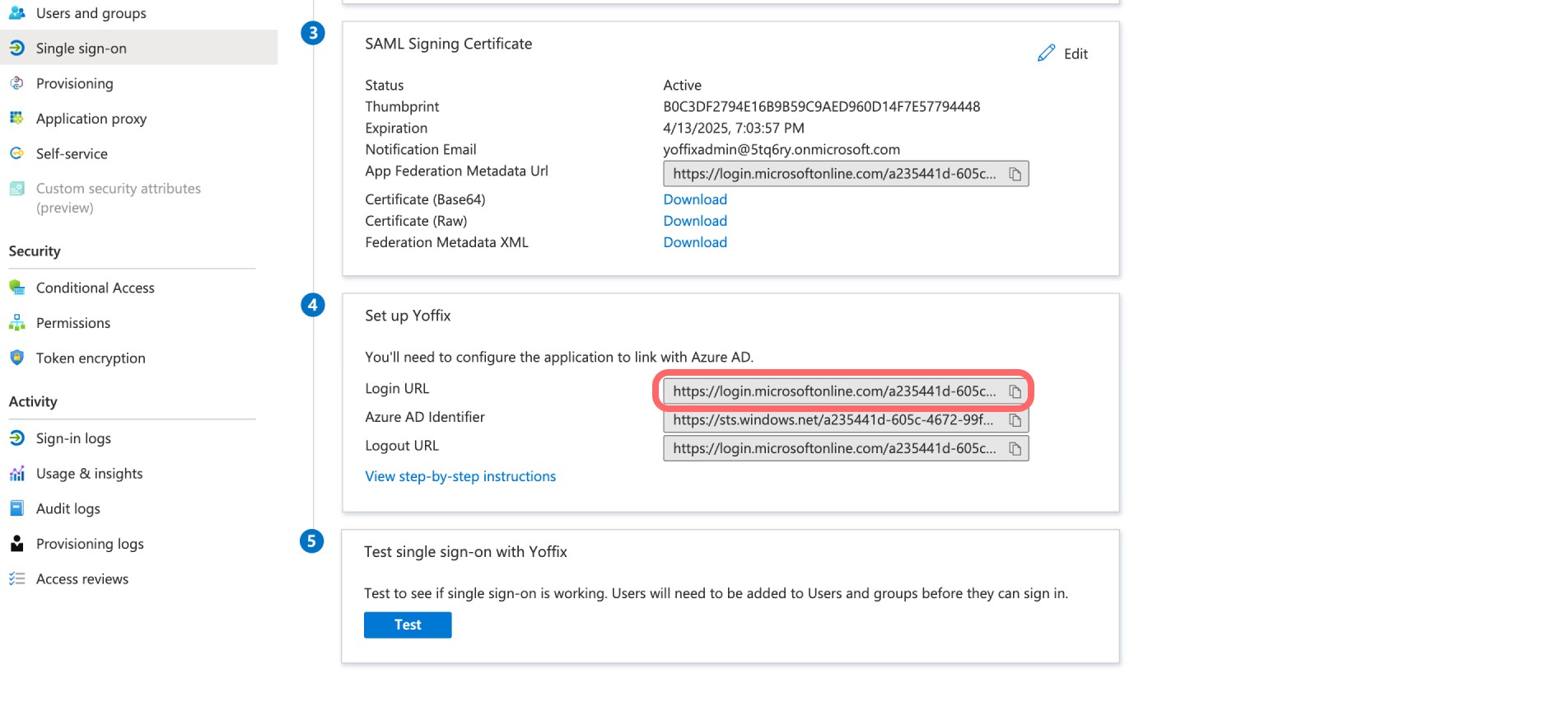Click the Login URL text field
The height and width of the screenshot is (702, 1568).
coord(846,391)
